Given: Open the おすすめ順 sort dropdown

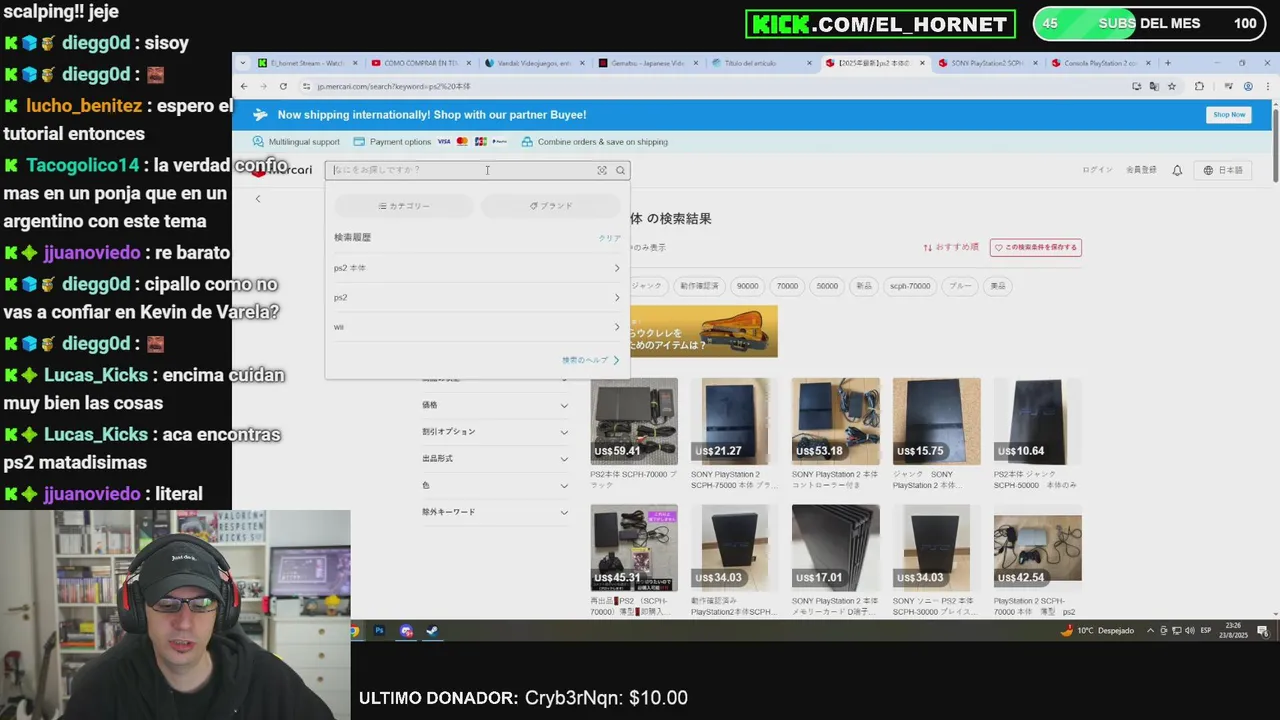Looking at the screenshot, I should 951,247.
